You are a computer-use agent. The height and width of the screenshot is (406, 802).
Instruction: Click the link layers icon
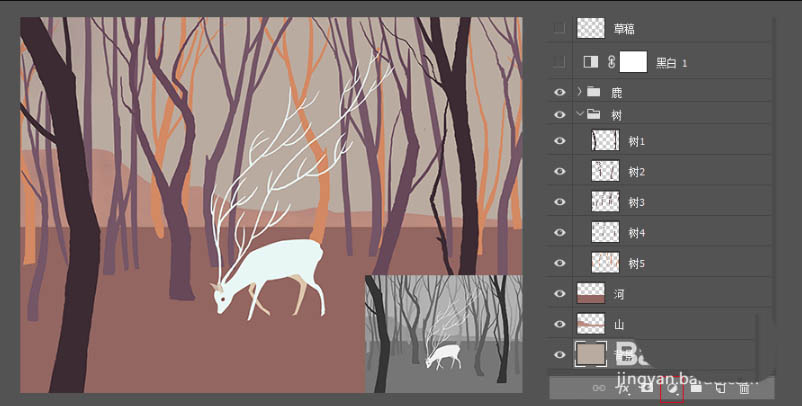click(x=598, y=389)
